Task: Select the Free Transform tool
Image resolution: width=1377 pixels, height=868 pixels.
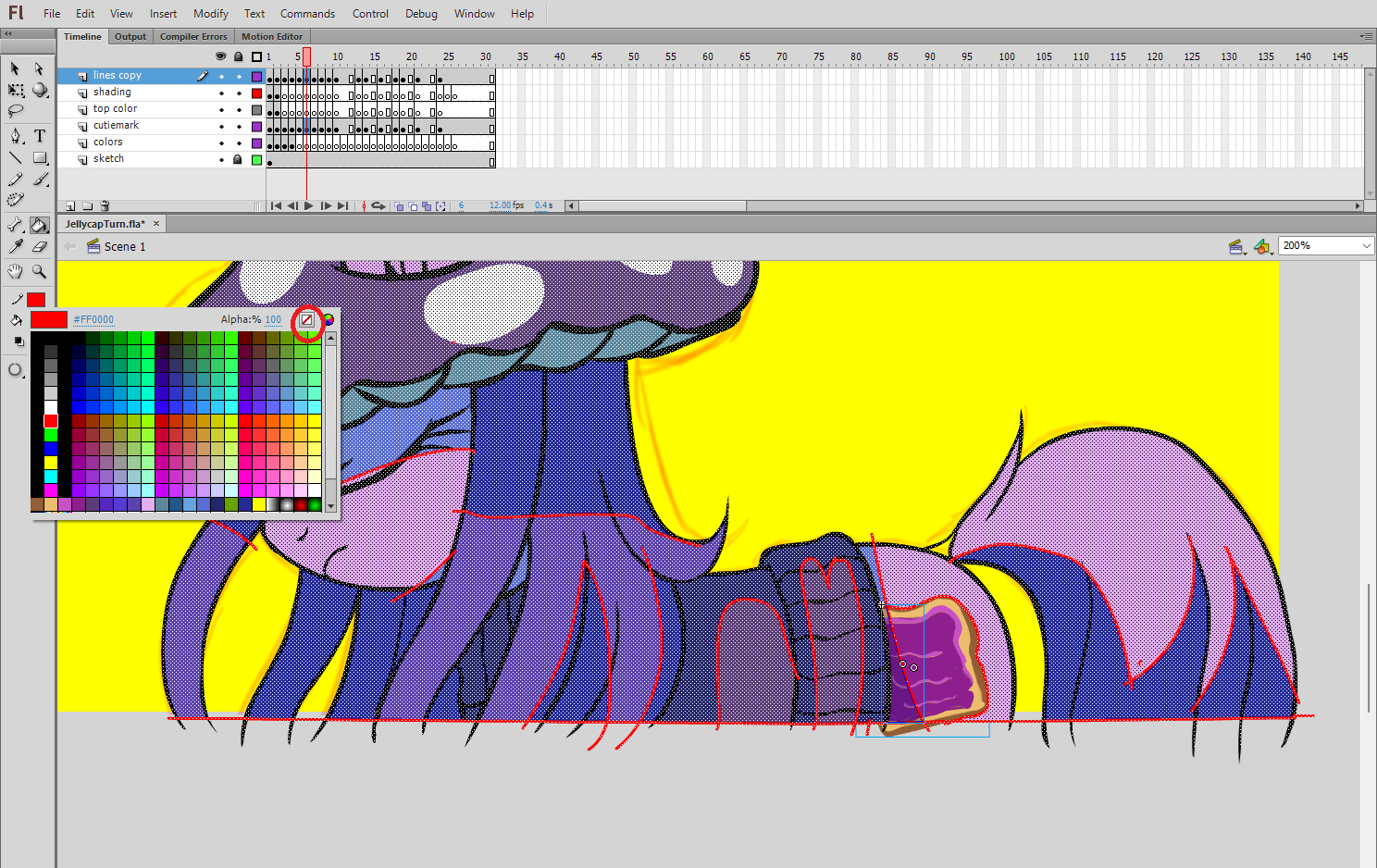Action: pyautogui.click(x=16, y=90)
